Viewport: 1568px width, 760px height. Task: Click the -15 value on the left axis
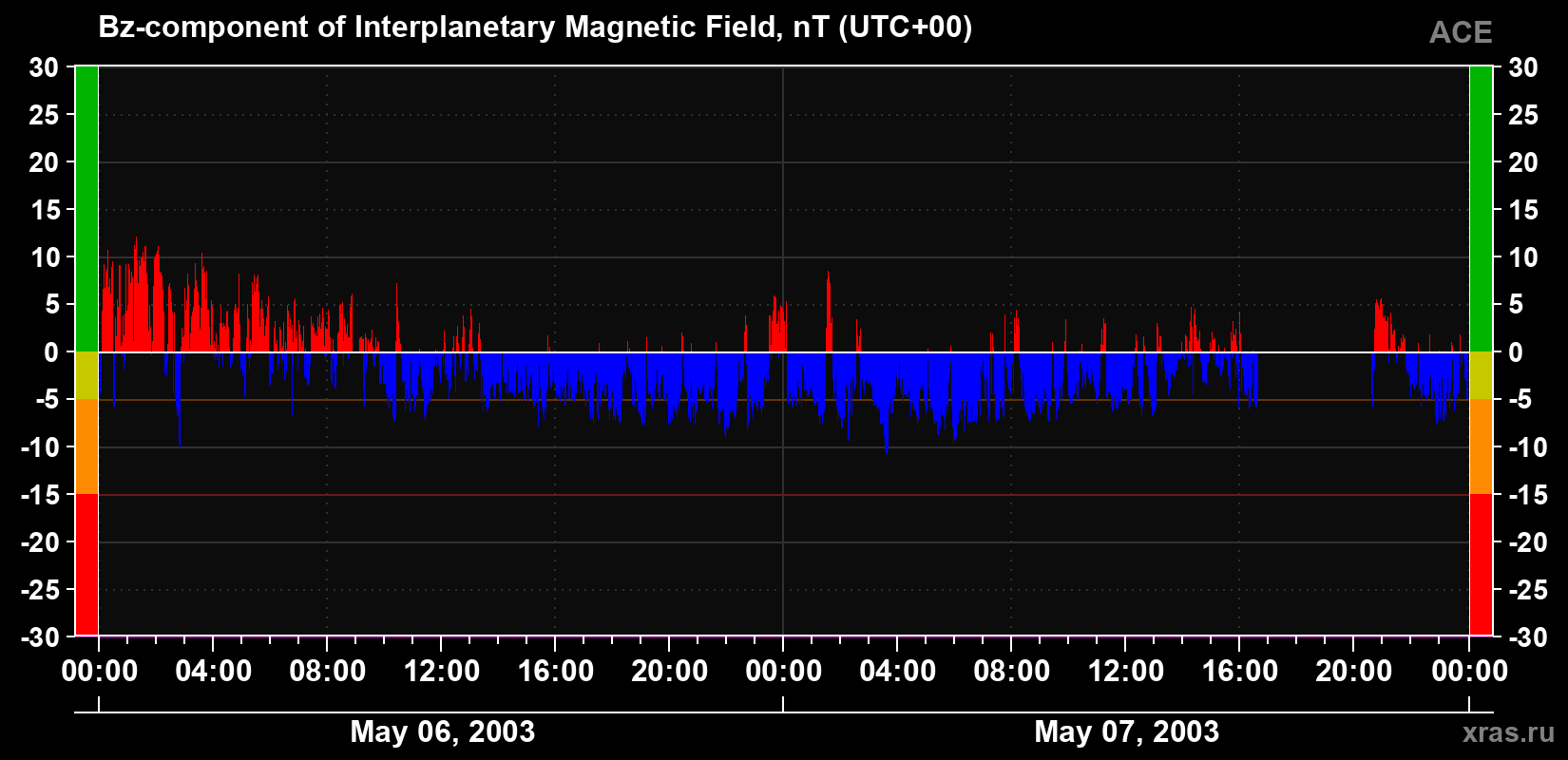[40, 495]
